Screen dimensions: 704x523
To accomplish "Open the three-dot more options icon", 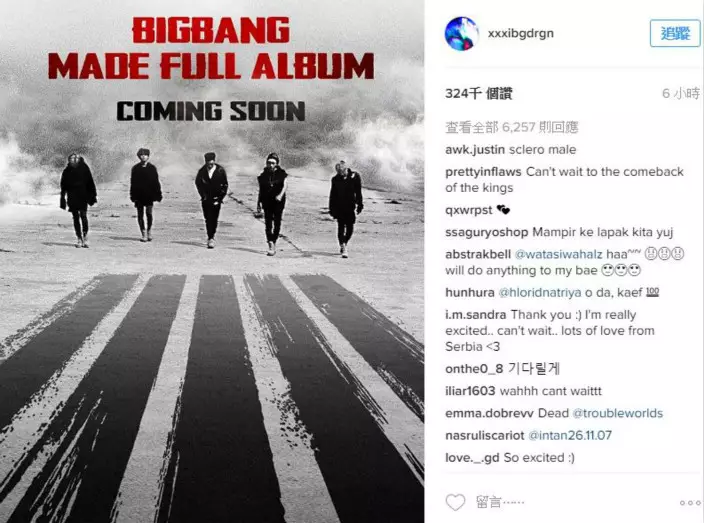I will (690, 503).
